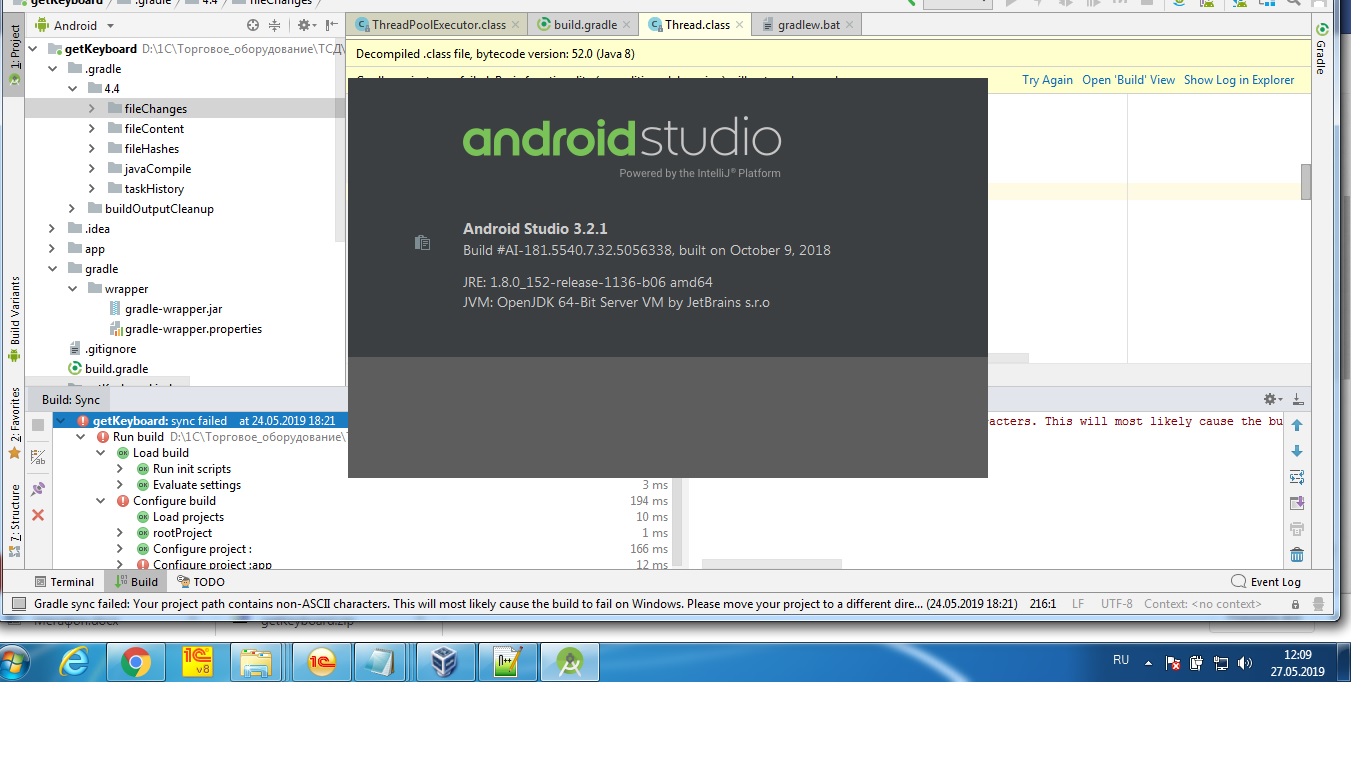Open Build output settings gear
Image resolution: width=1366 pixels, height=768 pixels.
(1272, 399)
